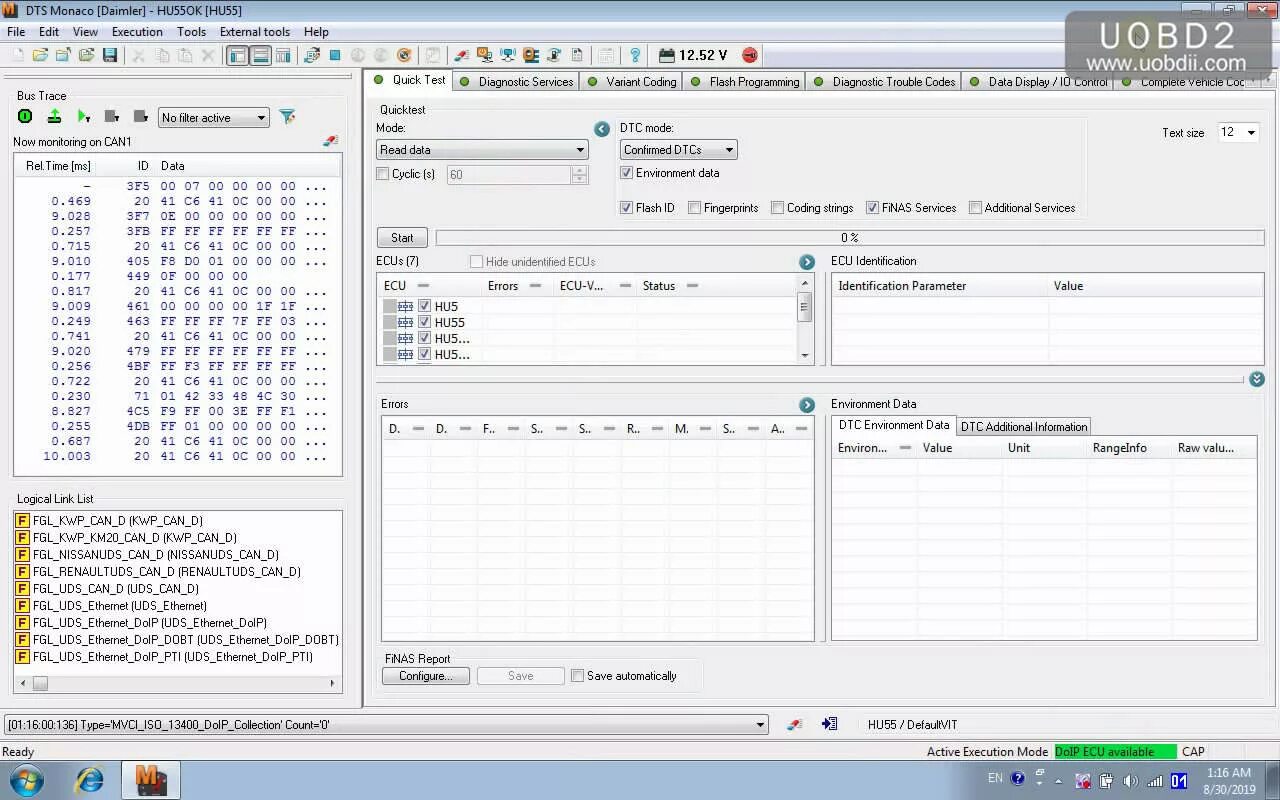Click the blue question mark help icon
This screenshot has width=1280, height=800.
[x=634, y=55]
